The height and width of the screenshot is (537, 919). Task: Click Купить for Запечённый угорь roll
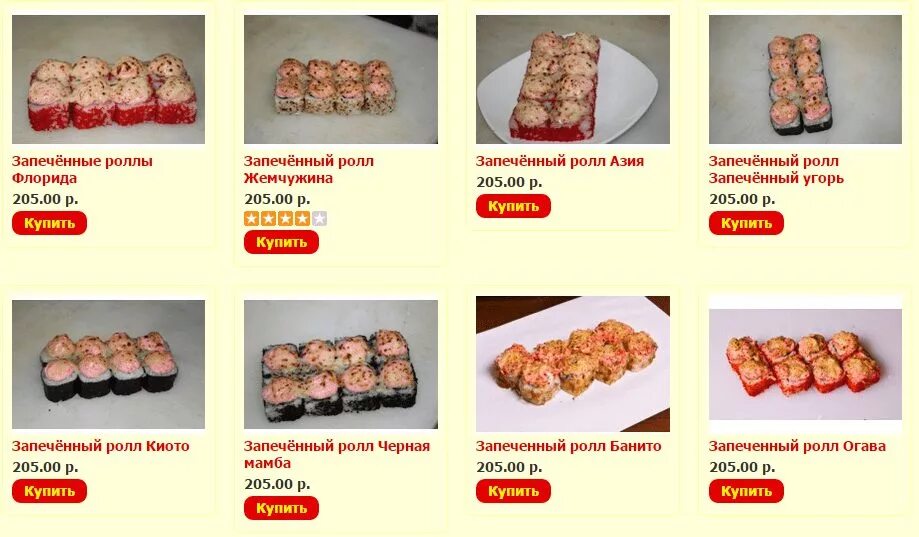point(746,223)
